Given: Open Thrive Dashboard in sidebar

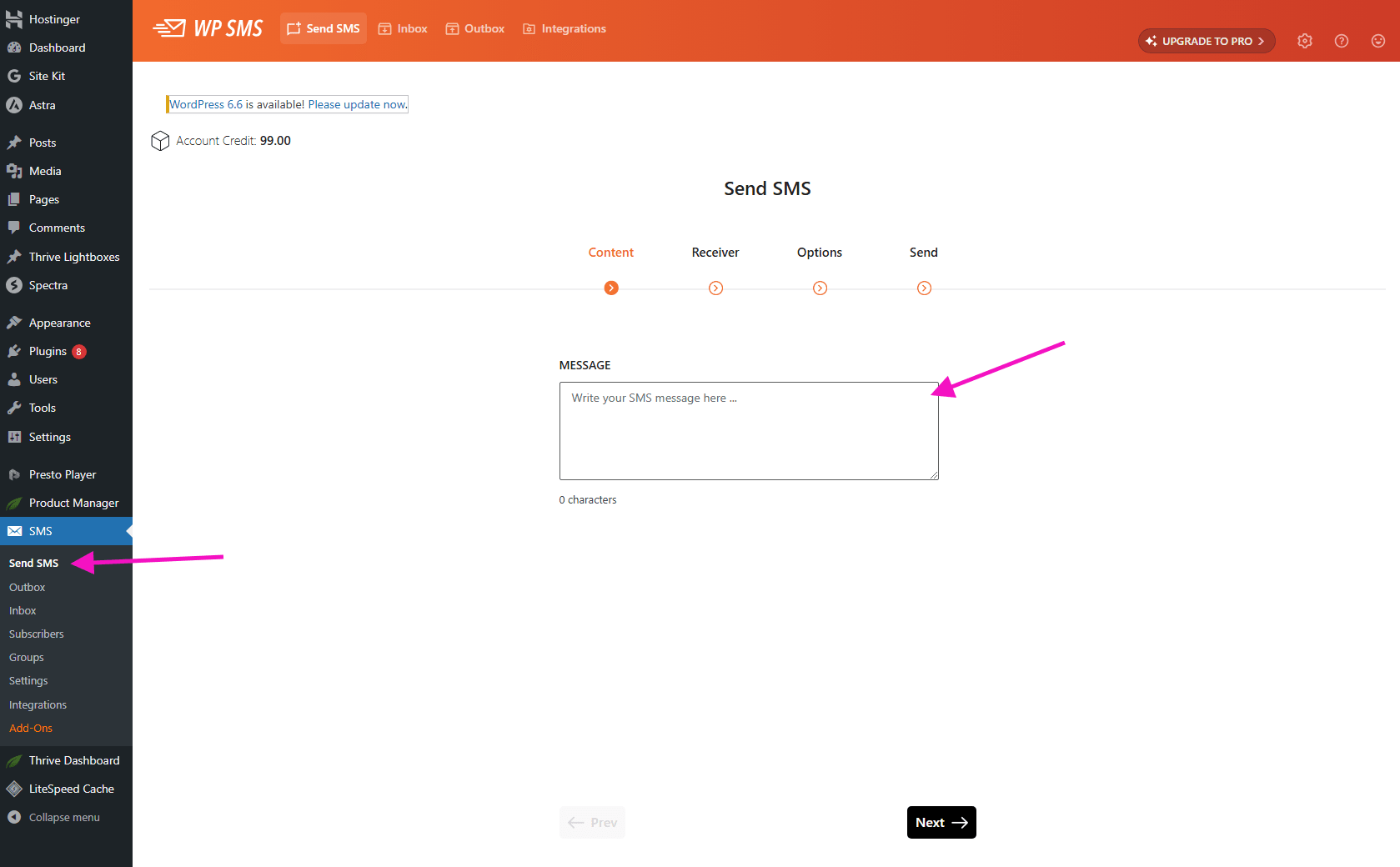Looking at the screenshot, I should (x=66, y=760).
